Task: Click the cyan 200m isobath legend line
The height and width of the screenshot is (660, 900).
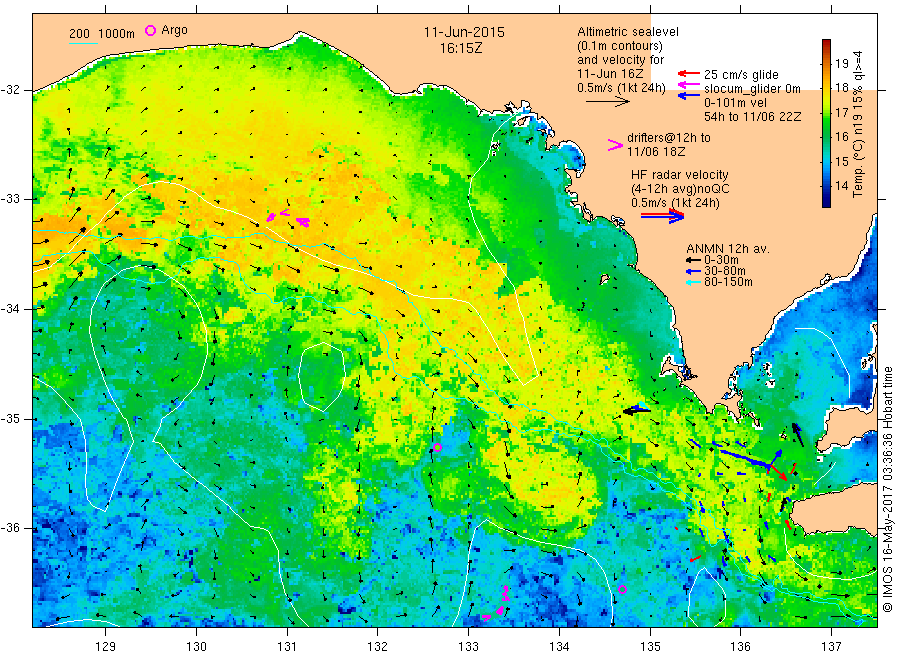Action: (83, 42)
